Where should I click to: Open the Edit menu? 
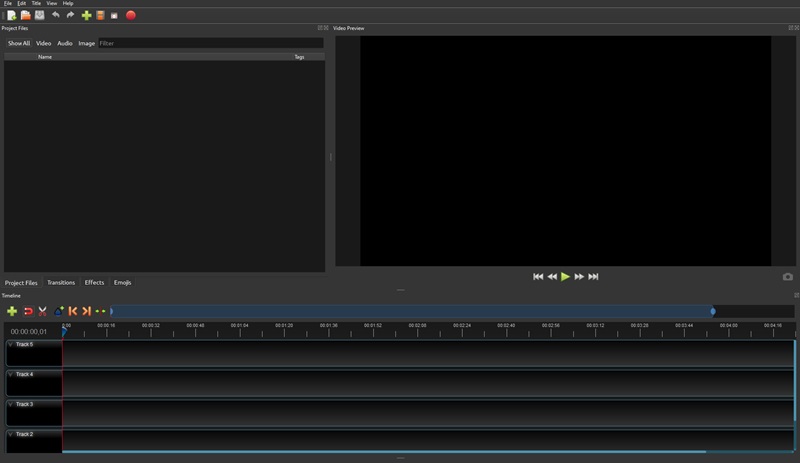pos(21,3)
